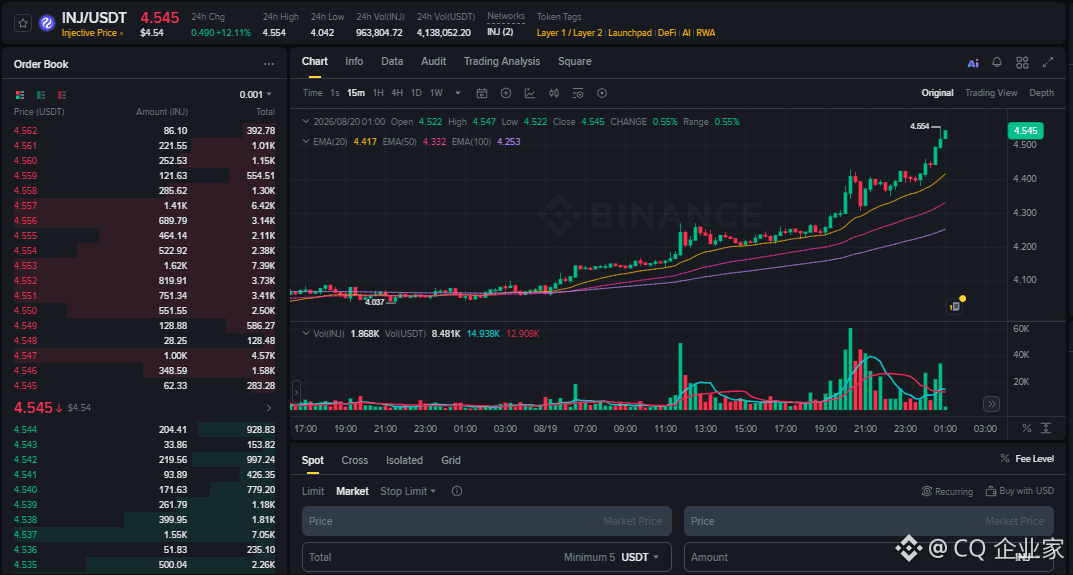Select the 4H chart interval
This screenshot has width=1073, height=575.
[397, 92]
